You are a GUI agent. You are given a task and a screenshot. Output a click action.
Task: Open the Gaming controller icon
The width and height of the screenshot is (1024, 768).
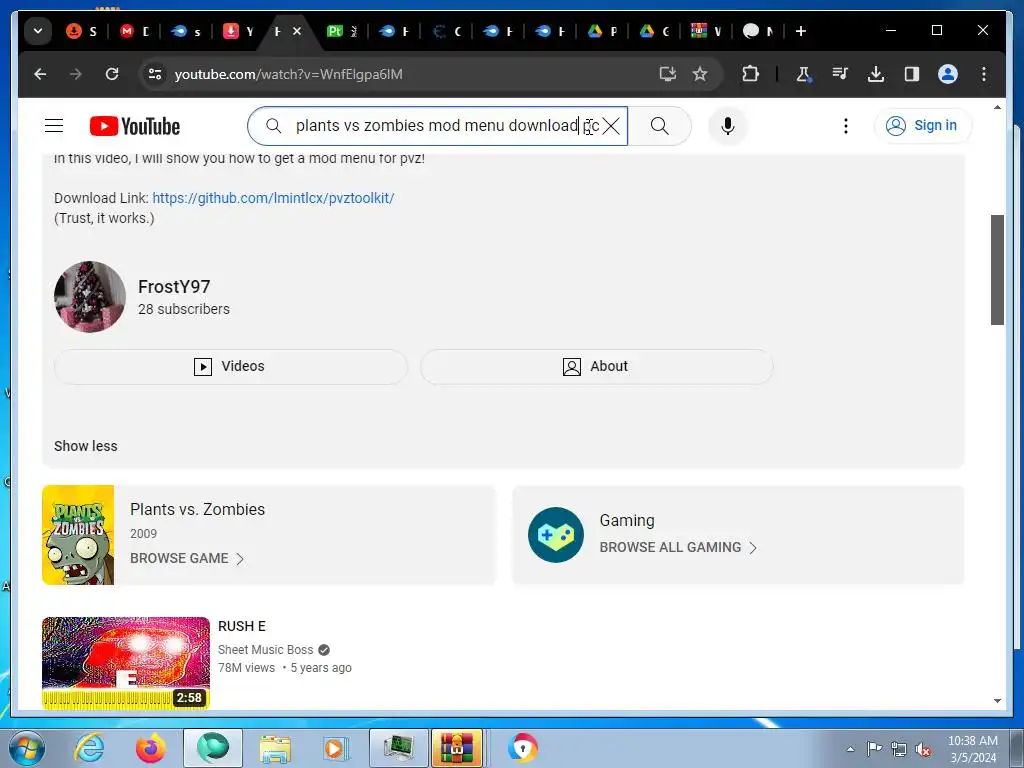[x=556, y=535]
